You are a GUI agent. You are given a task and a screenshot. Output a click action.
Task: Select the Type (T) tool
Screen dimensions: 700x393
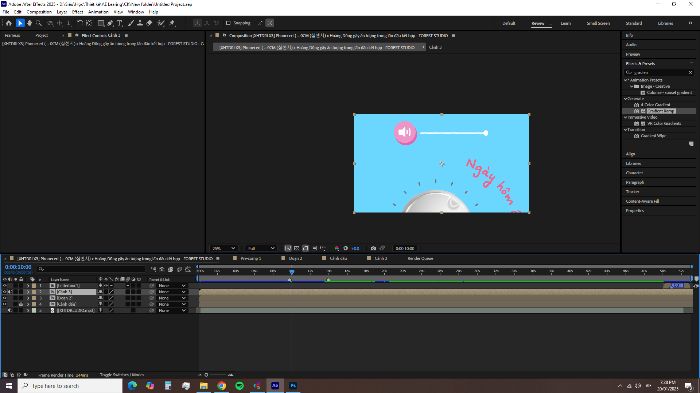(x=120, y=23)
